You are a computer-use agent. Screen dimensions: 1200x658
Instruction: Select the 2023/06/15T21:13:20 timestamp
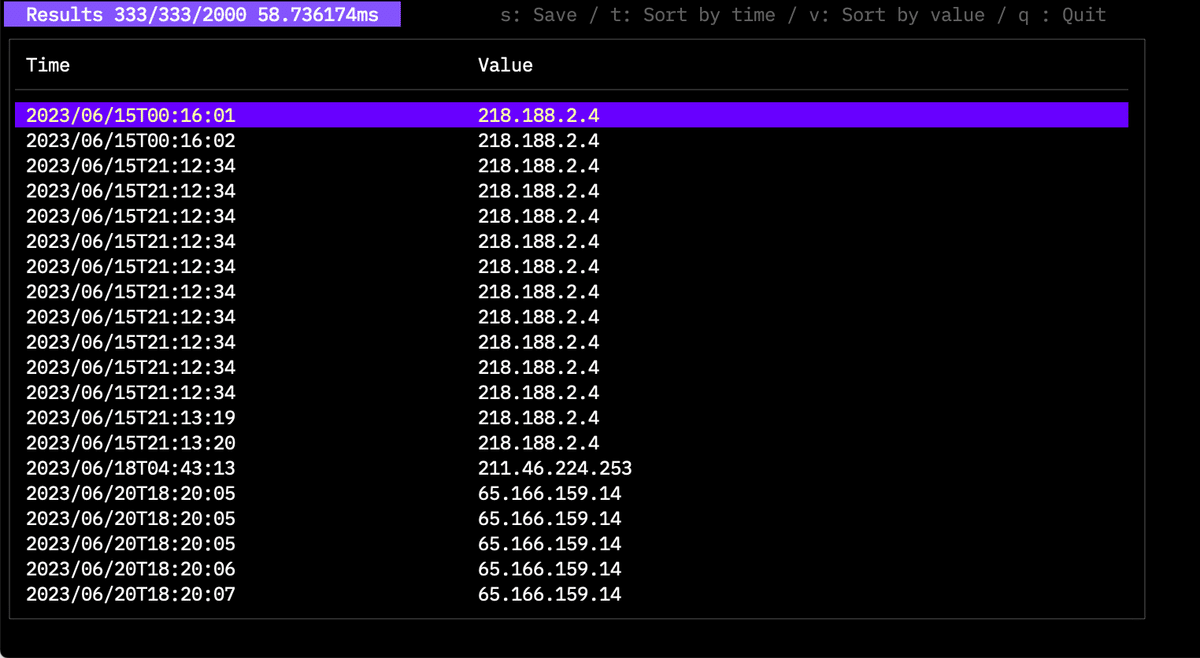coord(131,443)
